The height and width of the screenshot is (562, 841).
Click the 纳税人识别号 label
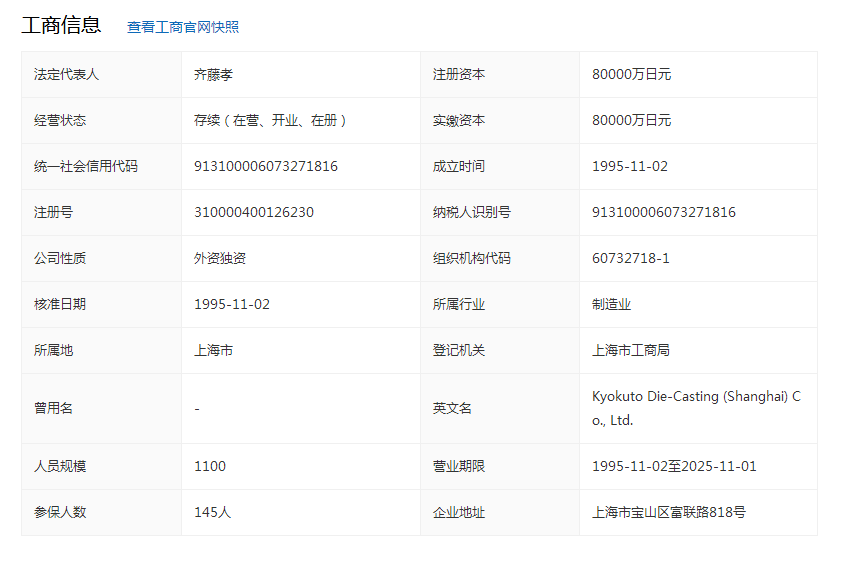pyautogui.click(x=472, y=212)
